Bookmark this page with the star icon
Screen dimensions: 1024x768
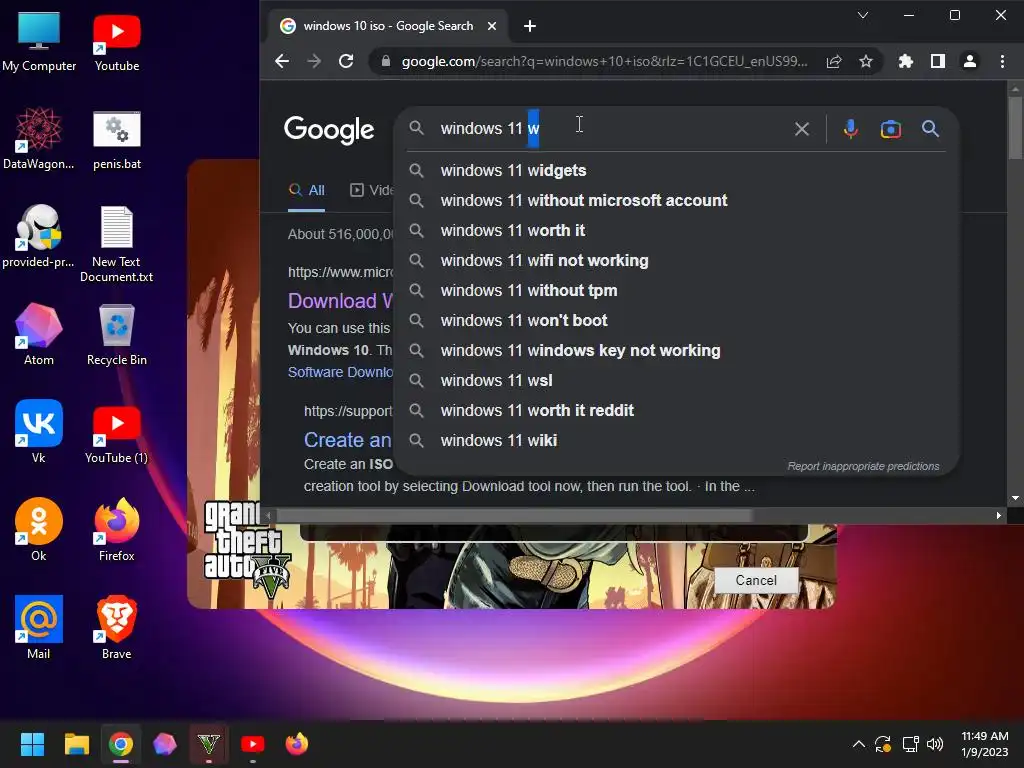coord(866,61)
